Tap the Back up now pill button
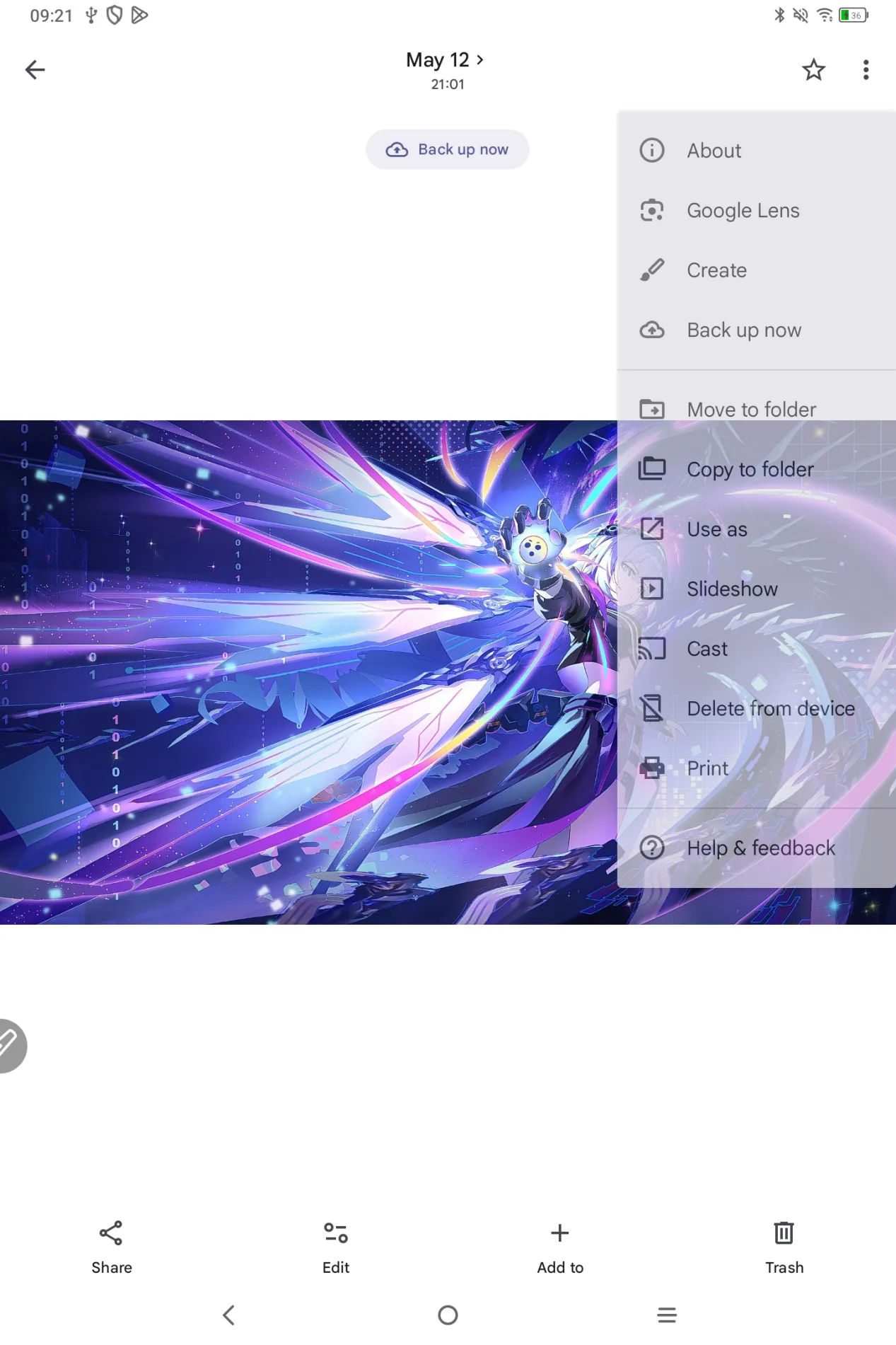This screenshot has height=1345, width=896. 447,149
